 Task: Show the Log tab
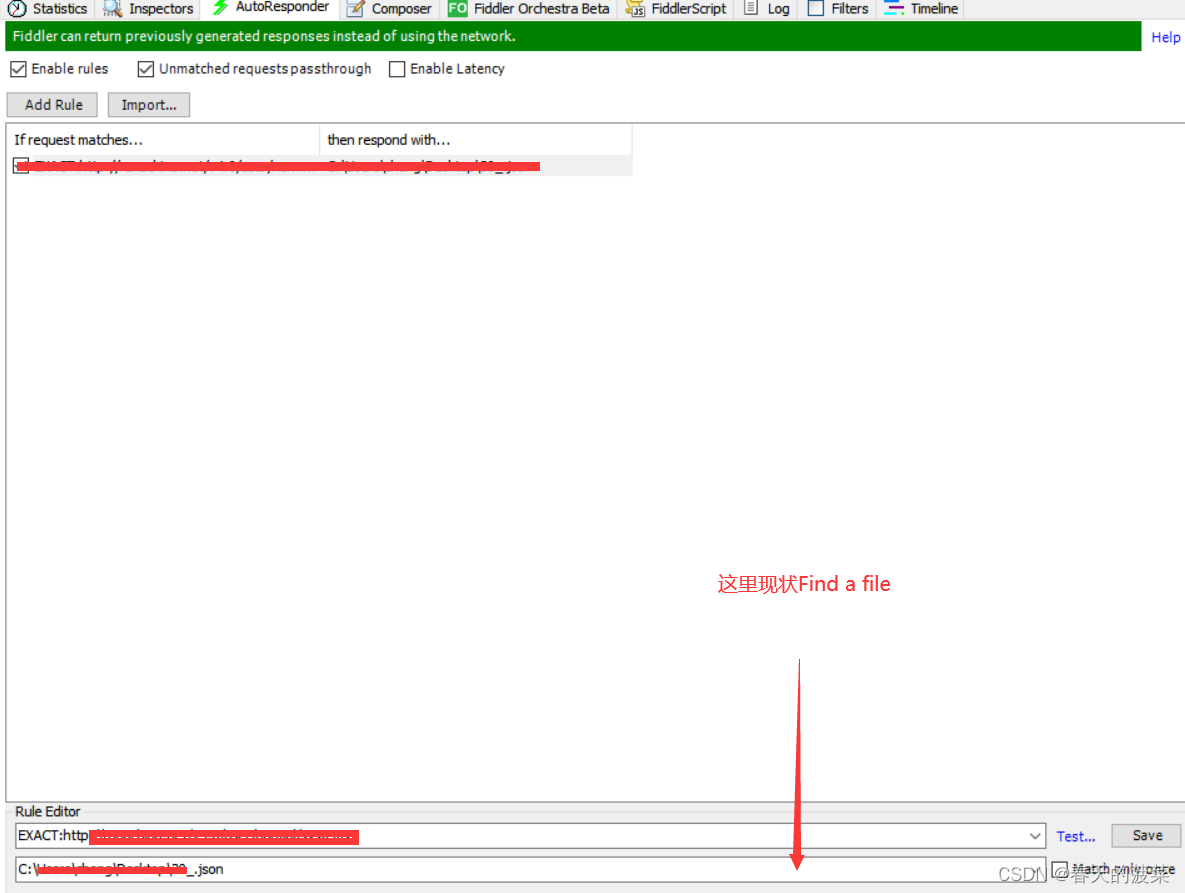[767, 9]
